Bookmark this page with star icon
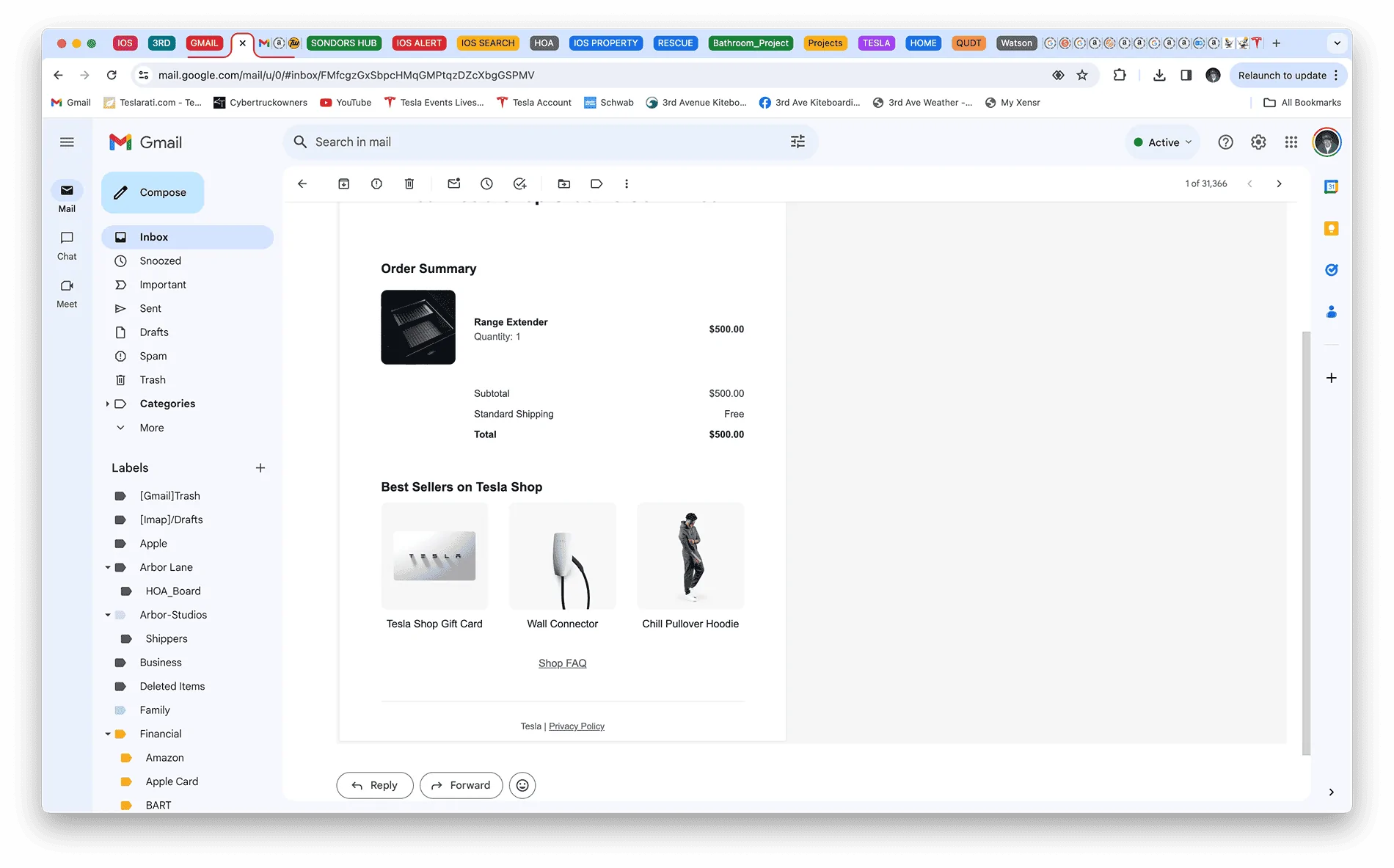Screen dimensions: 1394x868 [1082, 75]
